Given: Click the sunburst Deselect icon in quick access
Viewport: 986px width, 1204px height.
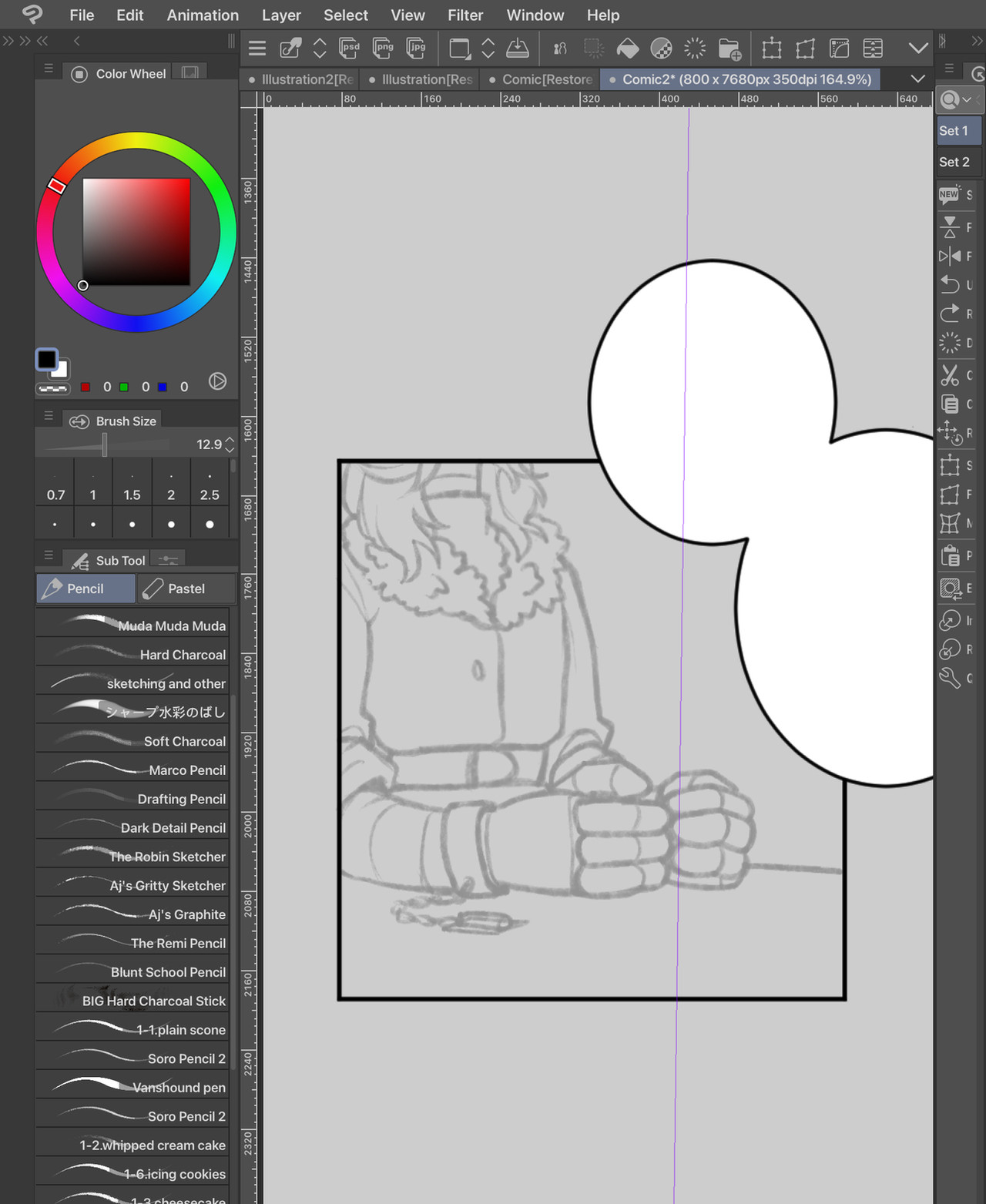Looking at the screenshot, I should (950, 343).
